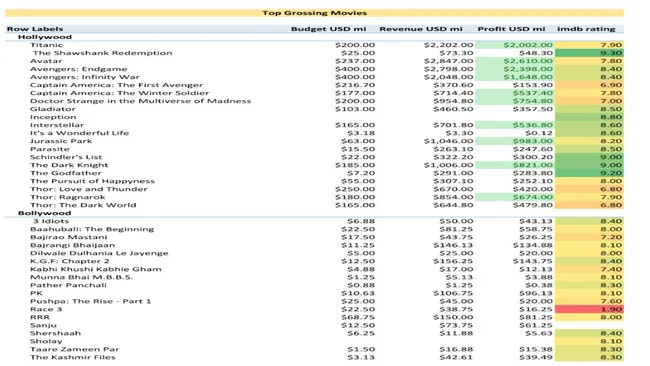Select 'Captain America: The First Avenger' label
This screenshot has height=366, width=650.
point(116,85)
